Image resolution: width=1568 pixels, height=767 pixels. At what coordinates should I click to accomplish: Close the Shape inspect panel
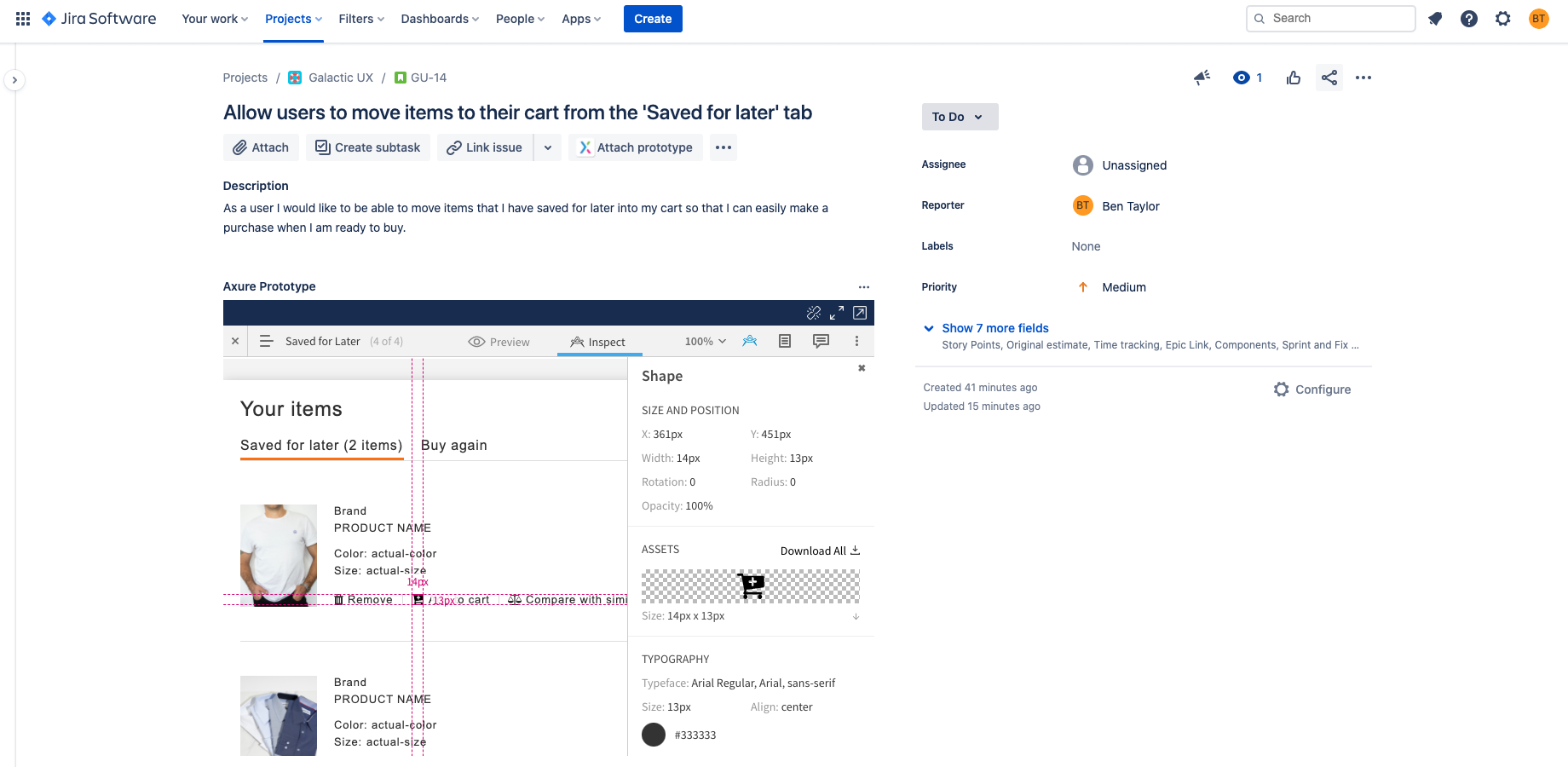(x=862, y=368)
